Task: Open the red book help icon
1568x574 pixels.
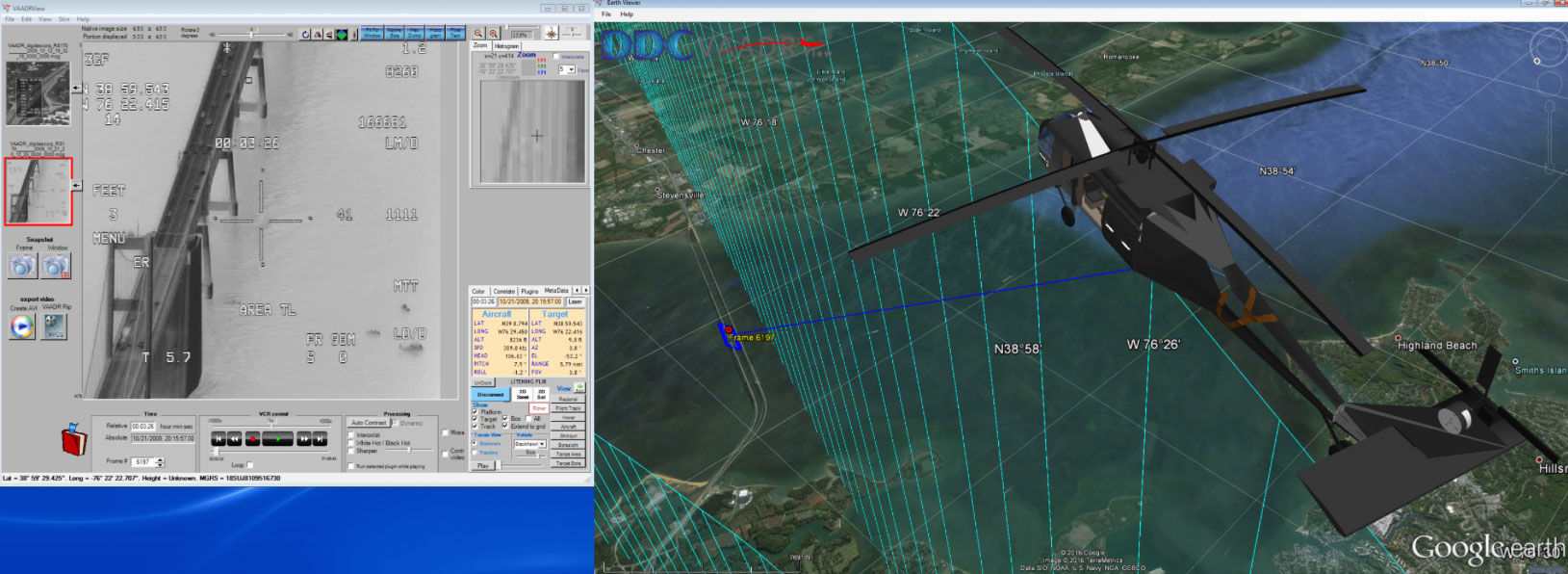Action: 74,441
